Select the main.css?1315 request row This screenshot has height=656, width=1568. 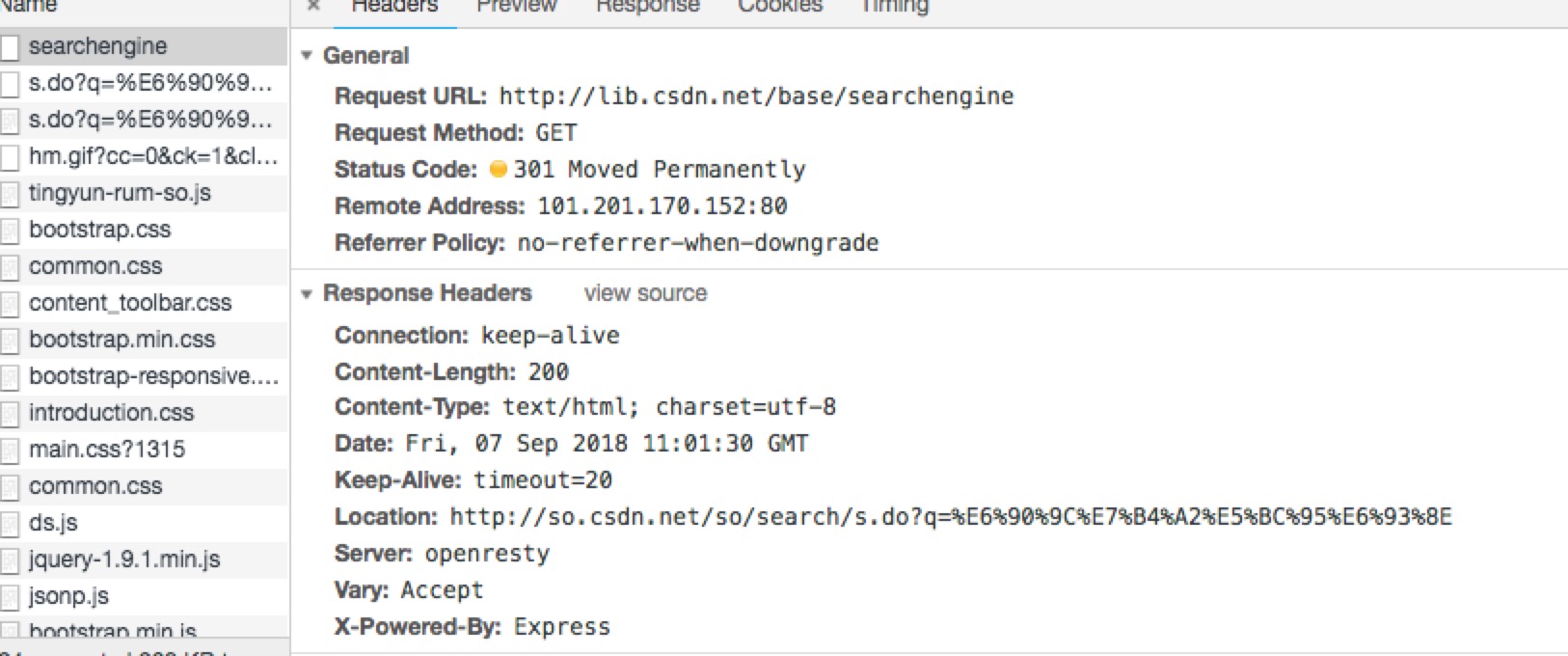click(145, 450)
